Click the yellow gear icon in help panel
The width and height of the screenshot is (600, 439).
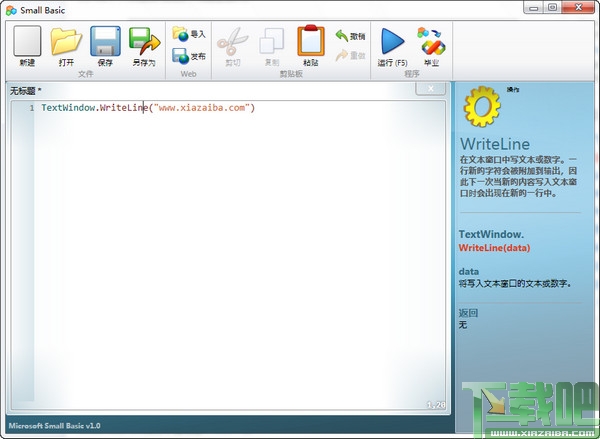tap(482, 106)
